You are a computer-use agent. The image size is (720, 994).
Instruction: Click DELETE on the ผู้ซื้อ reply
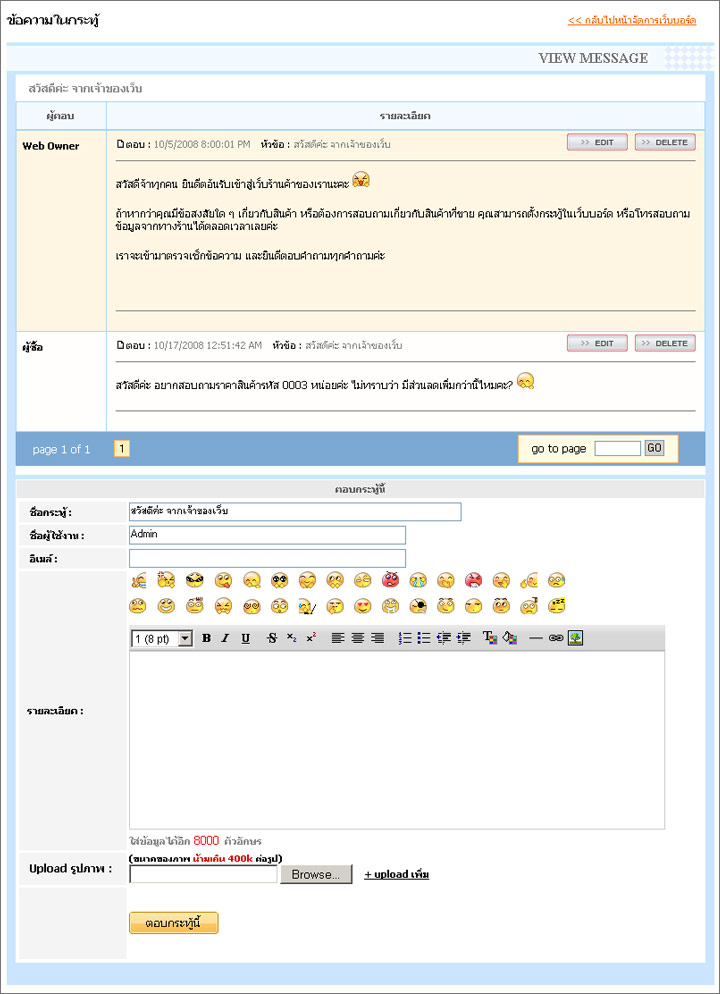tap(665, 343)
